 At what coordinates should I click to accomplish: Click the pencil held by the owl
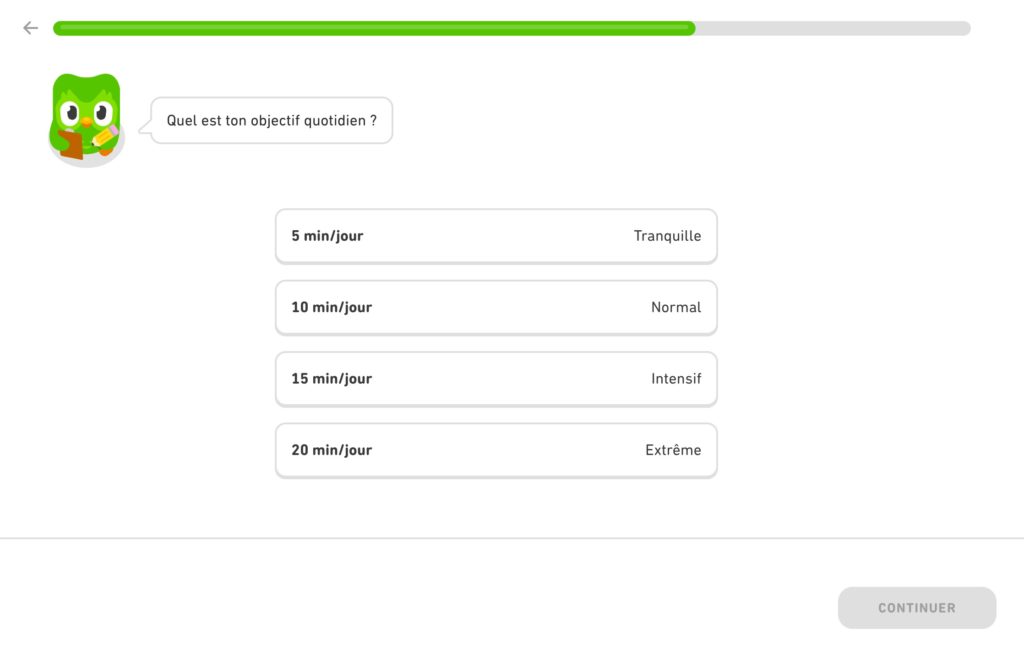[x=106, y=136]
